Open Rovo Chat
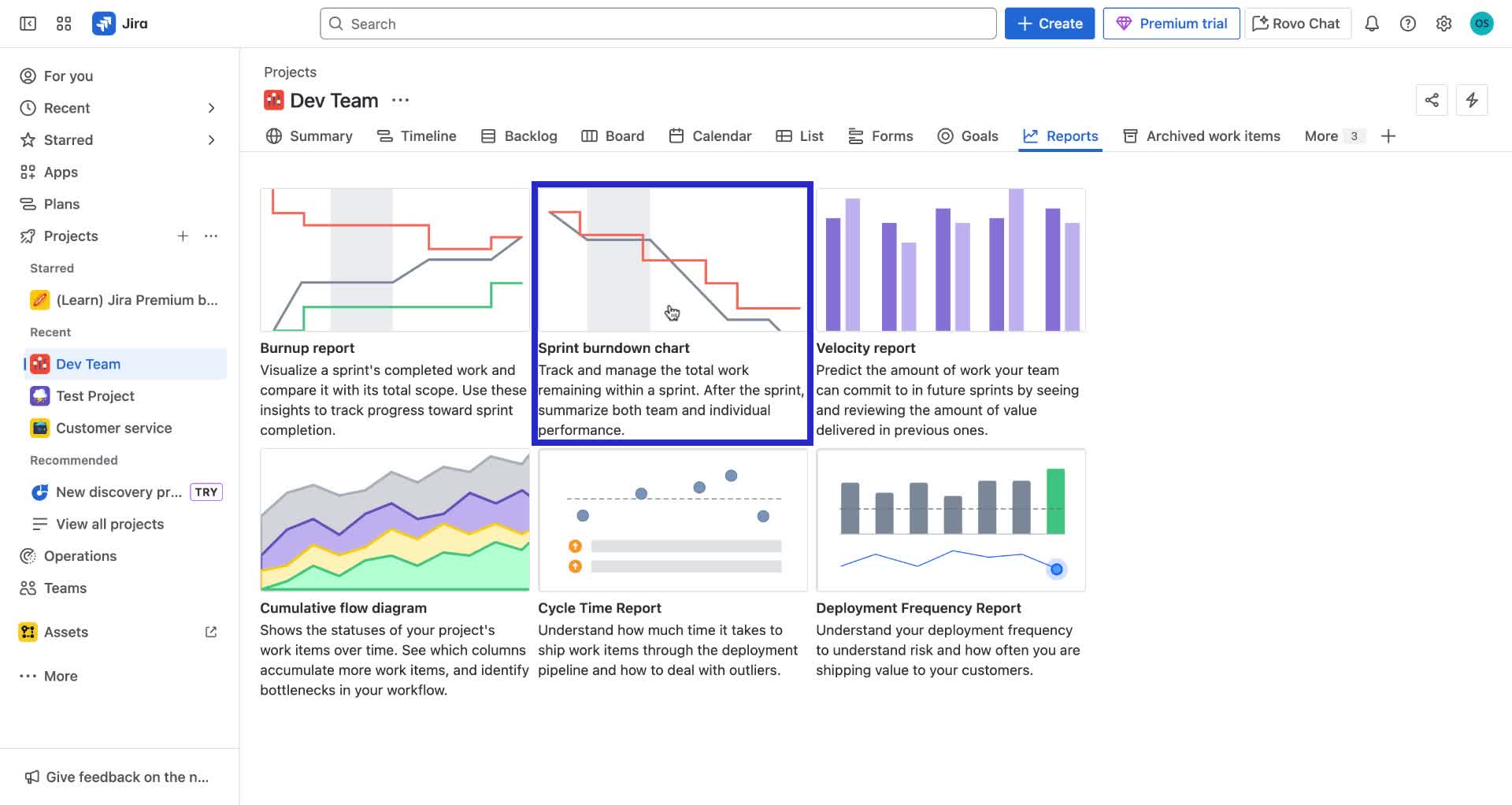1512x805 pixels. tap(1296, 23)
